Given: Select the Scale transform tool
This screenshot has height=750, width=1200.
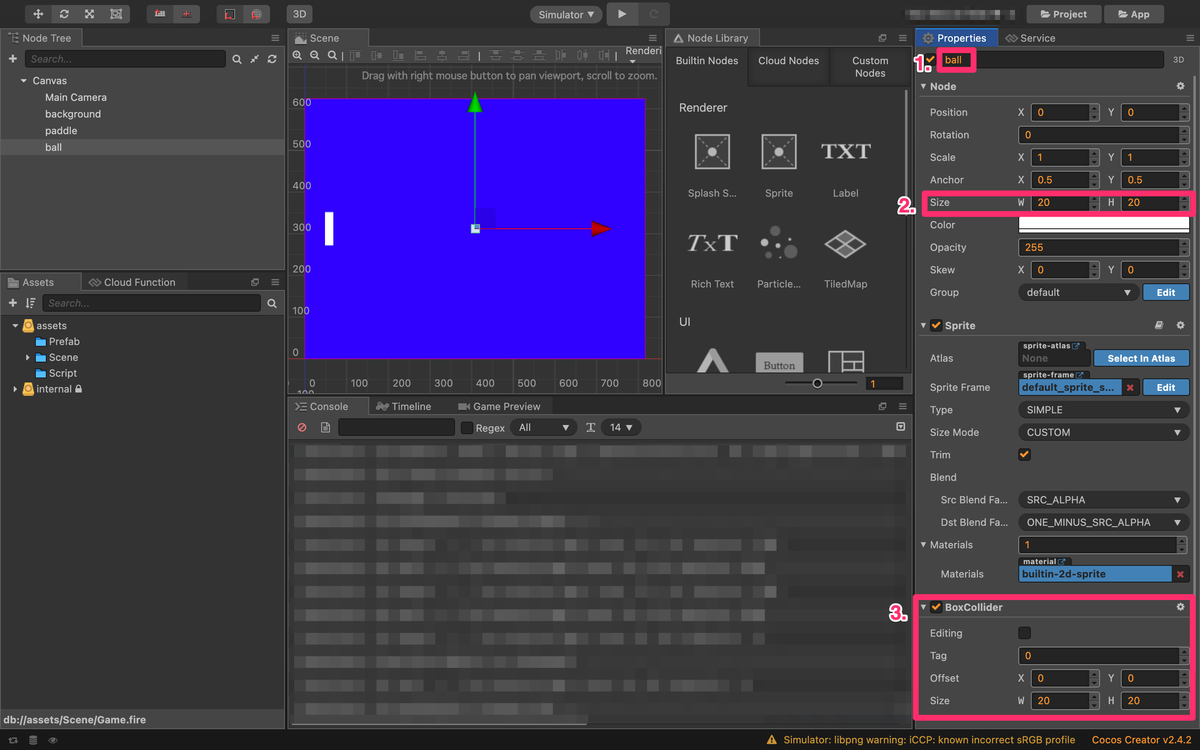Looking at the screenshot, I should [90, 14].
